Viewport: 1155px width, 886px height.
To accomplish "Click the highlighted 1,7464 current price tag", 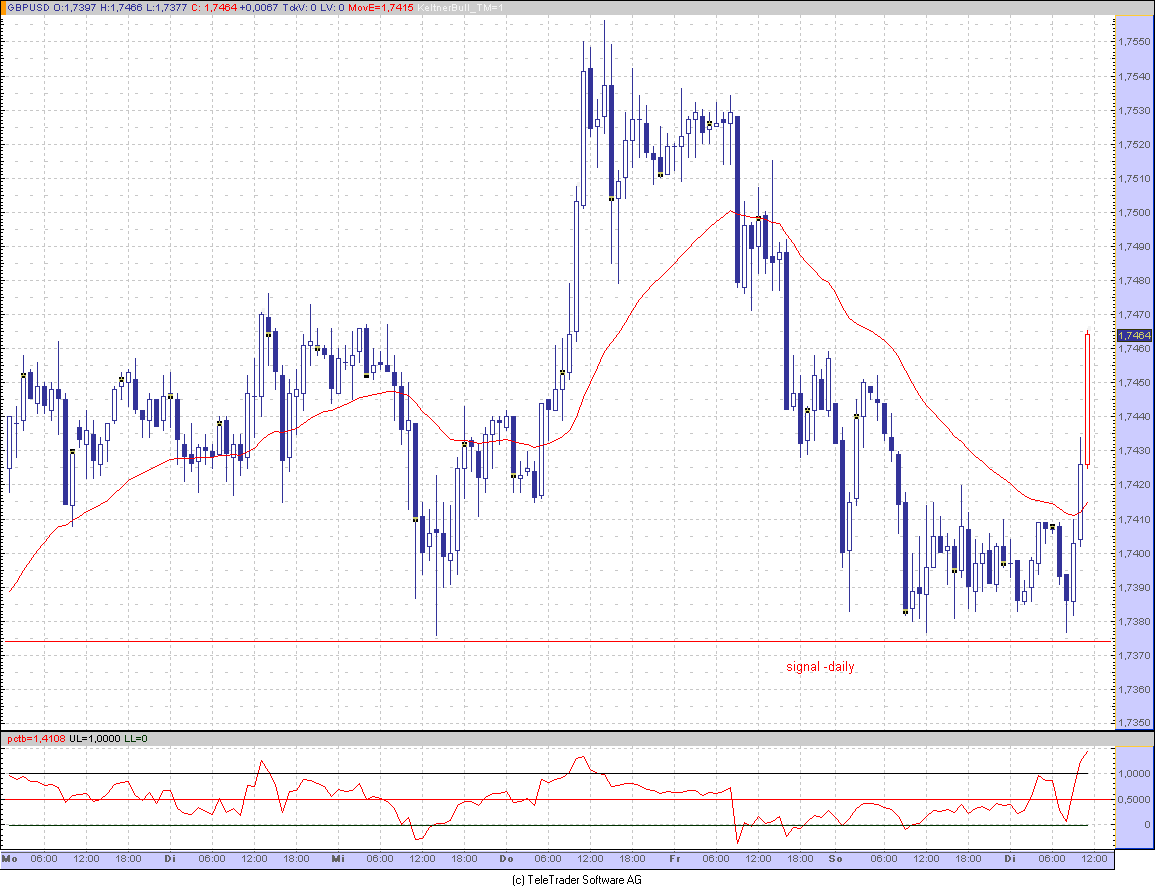I will coord(1134,335).
